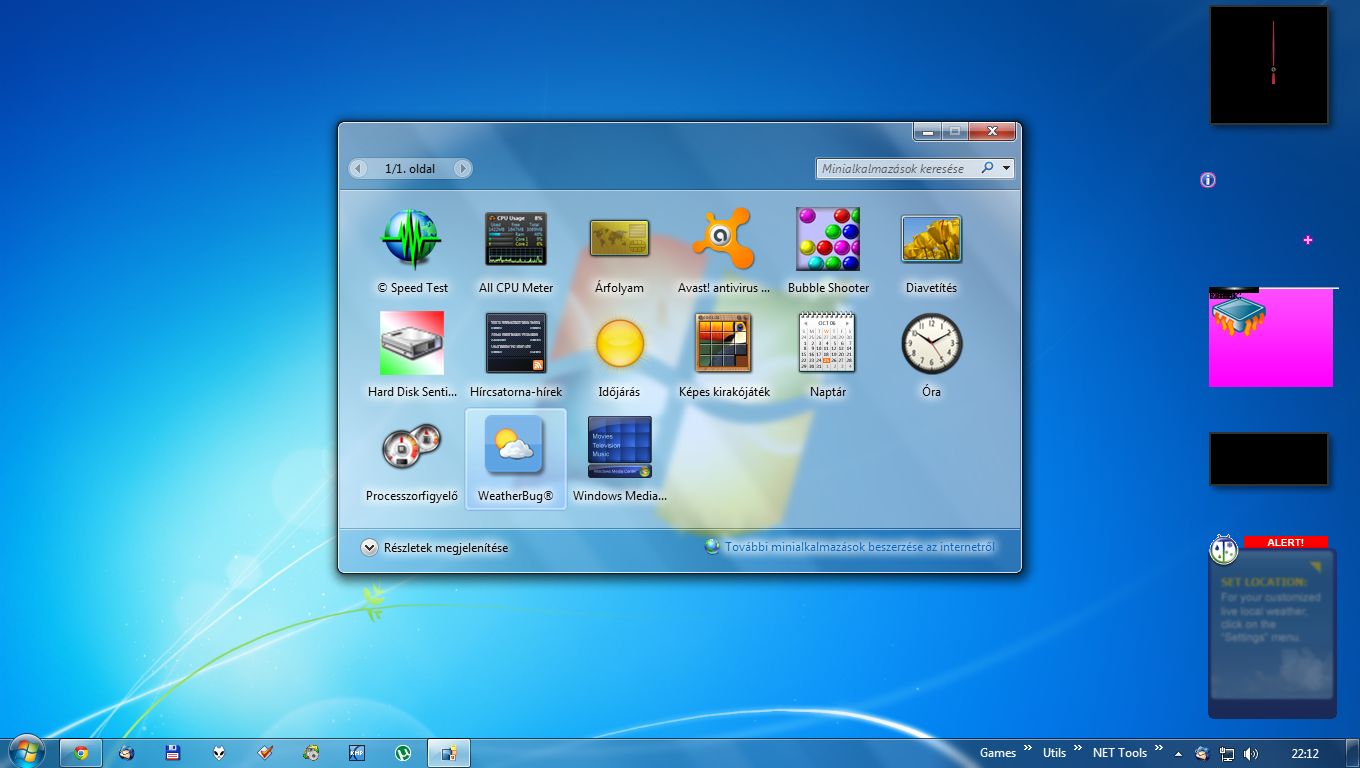Select the Naptár calendar gadget
Viewport: 1360px width, 768px height.
(x=827, y=343)
